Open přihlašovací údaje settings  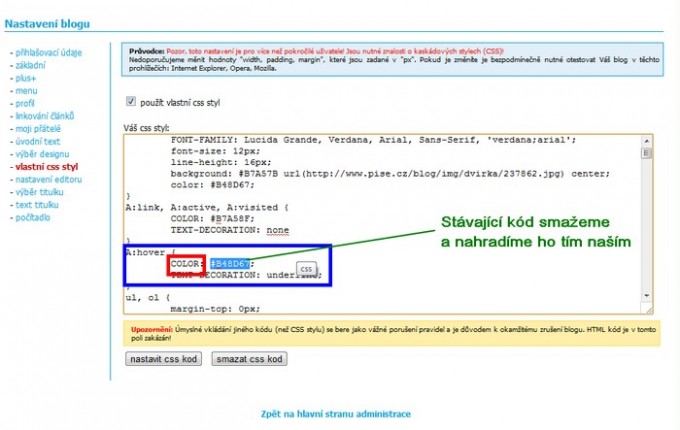pyautogui.click(x=48, y=52)
